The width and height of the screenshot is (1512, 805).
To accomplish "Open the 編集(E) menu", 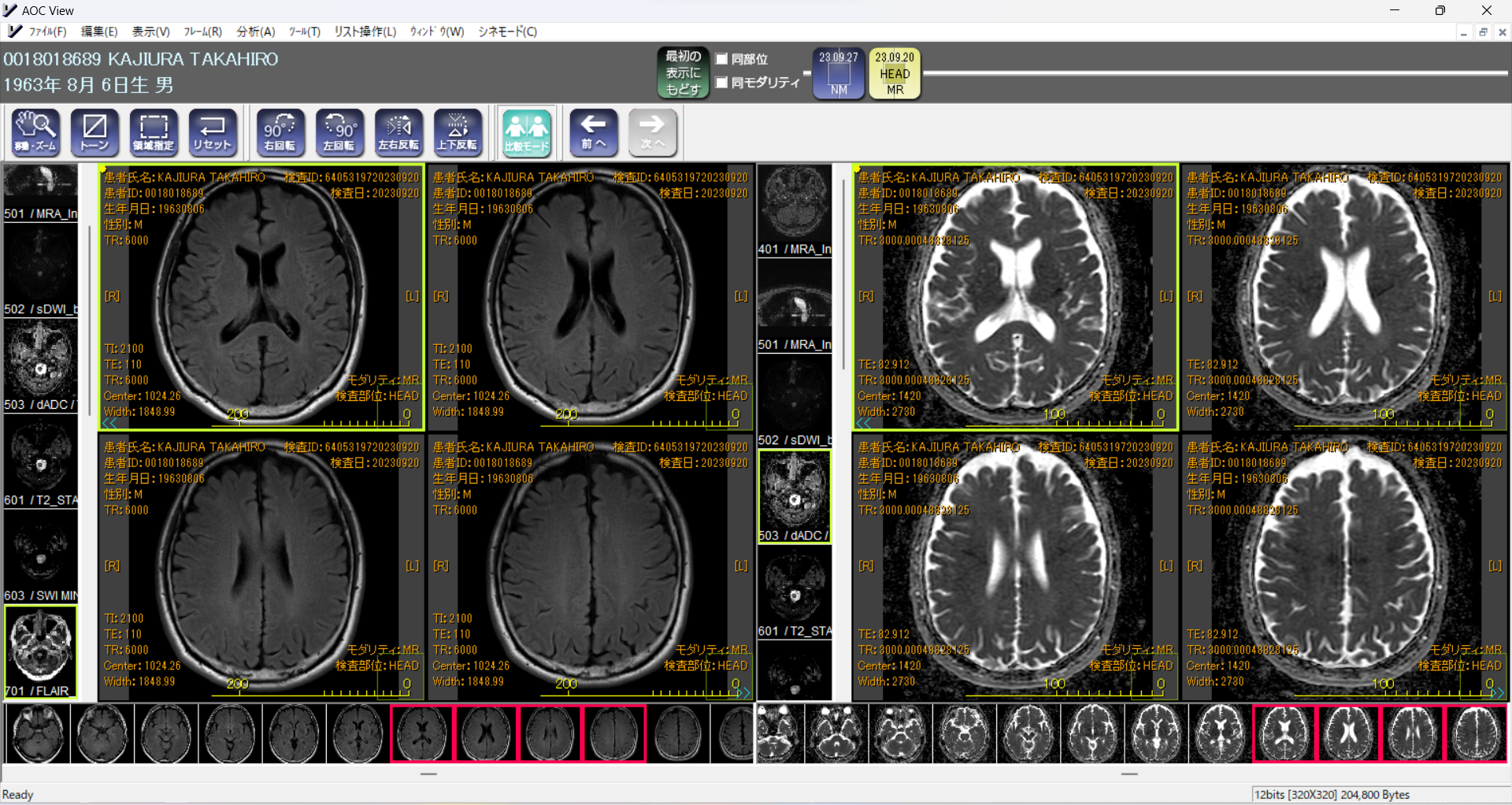I will point(99,32).
